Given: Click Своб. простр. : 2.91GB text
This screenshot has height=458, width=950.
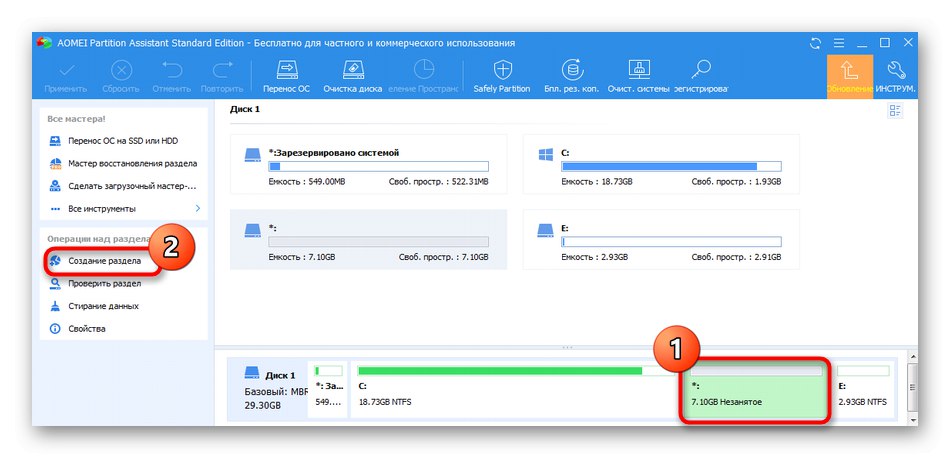Looking at the screenshot, I should (x=736, y=257).
